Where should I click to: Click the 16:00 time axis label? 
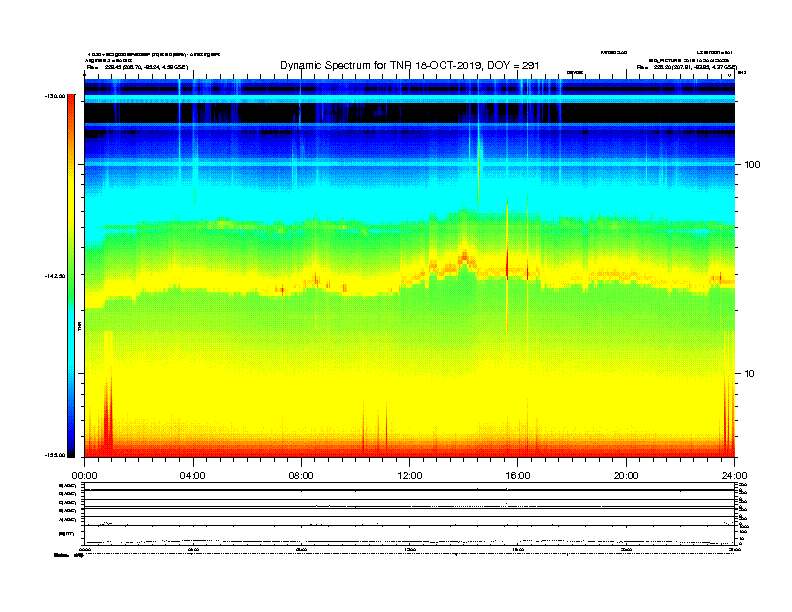coord(518,476)
